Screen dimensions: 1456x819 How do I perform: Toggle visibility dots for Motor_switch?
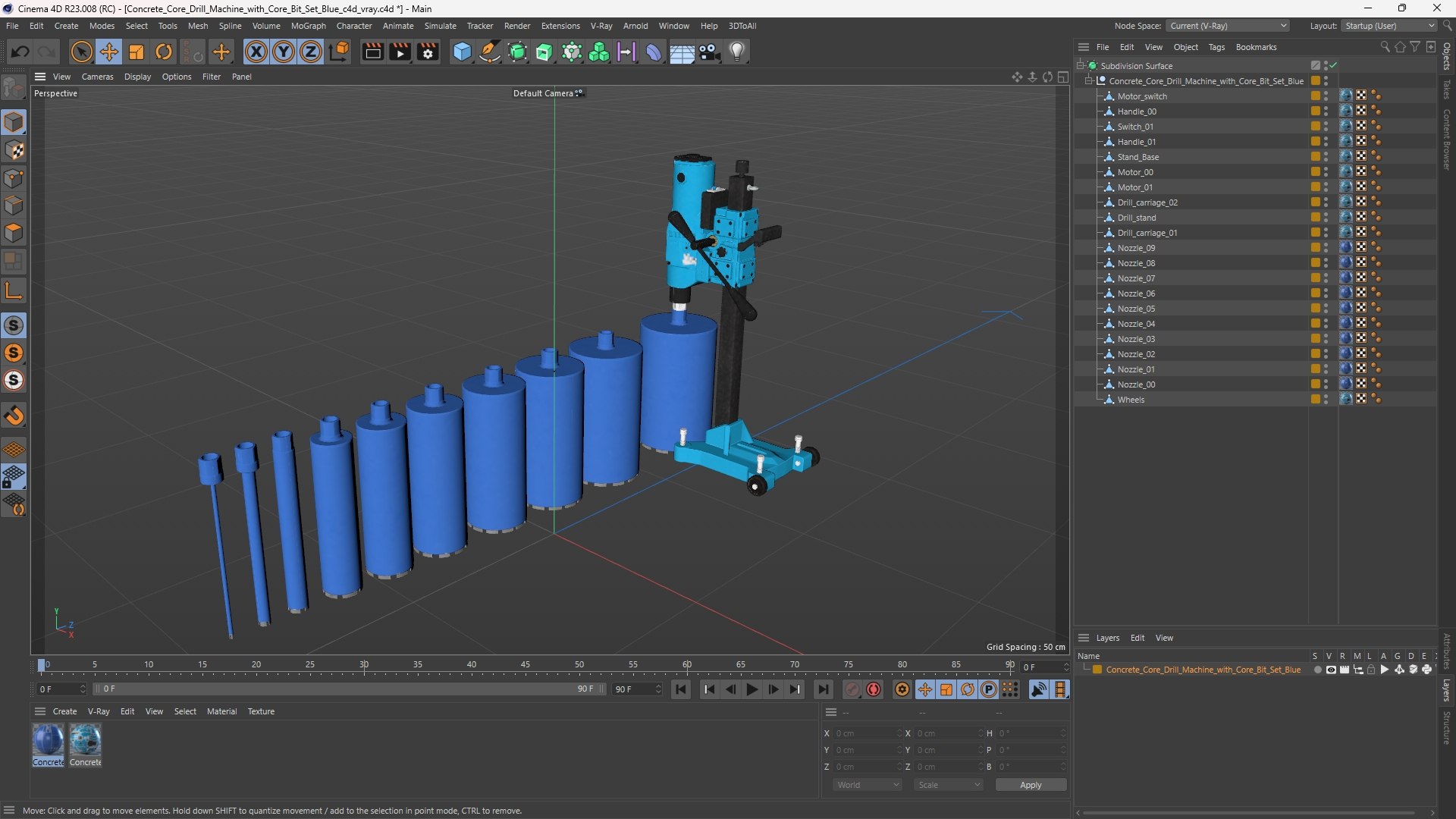pos(1326,96)
